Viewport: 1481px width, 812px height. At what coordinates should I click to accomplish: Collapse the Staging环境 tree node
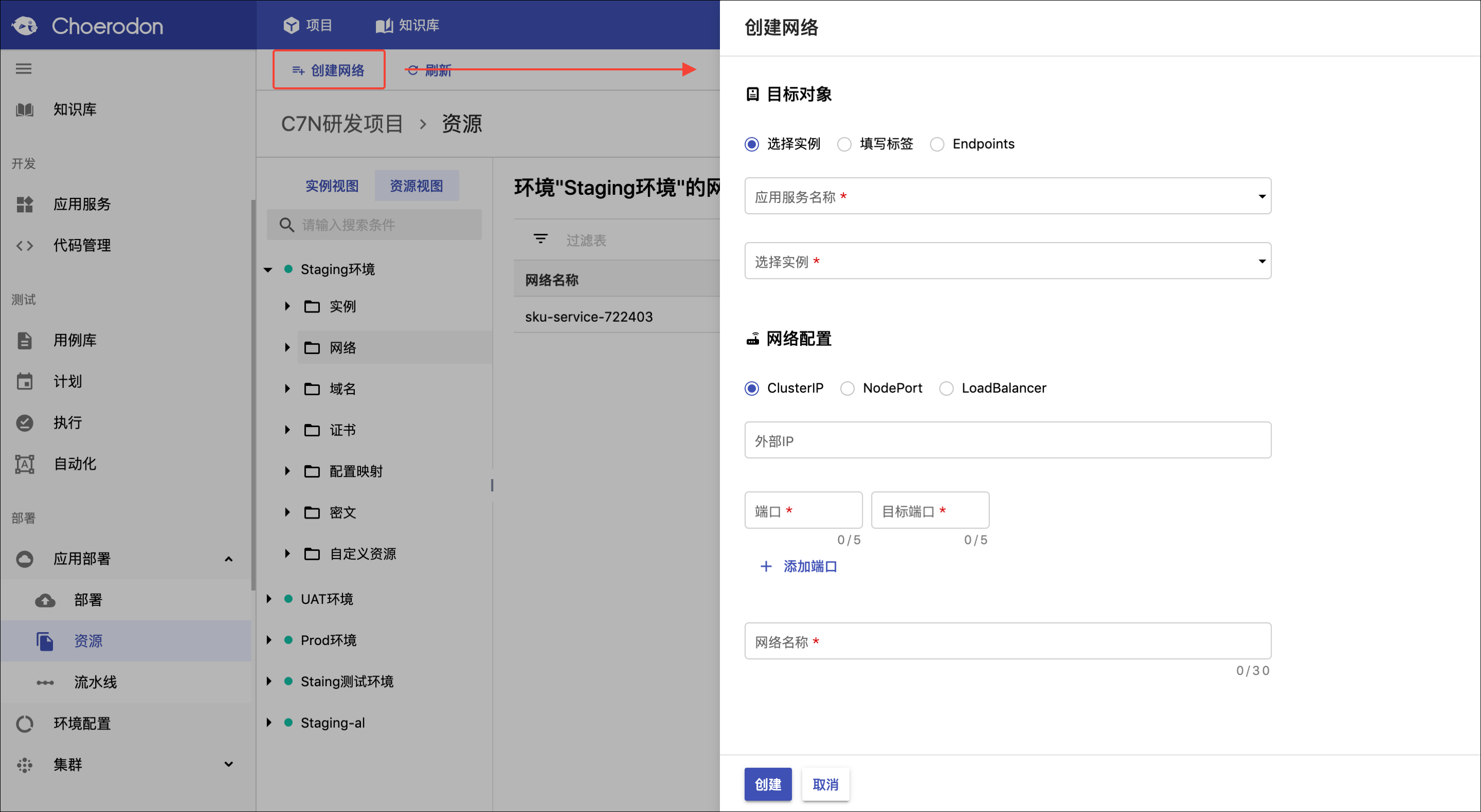coord(268,269)
